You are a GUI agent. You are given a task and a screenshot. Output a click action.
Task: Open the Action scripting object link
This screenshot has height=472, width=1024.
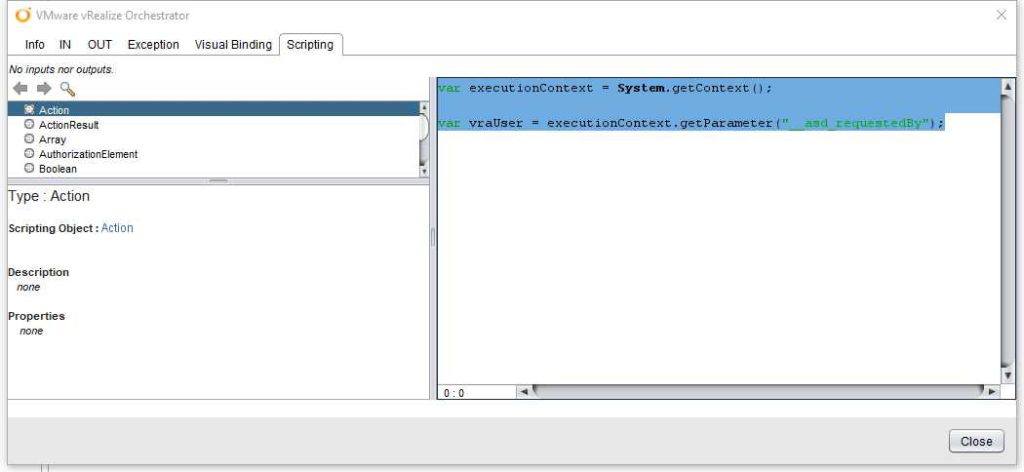click(x=117, y=228)
